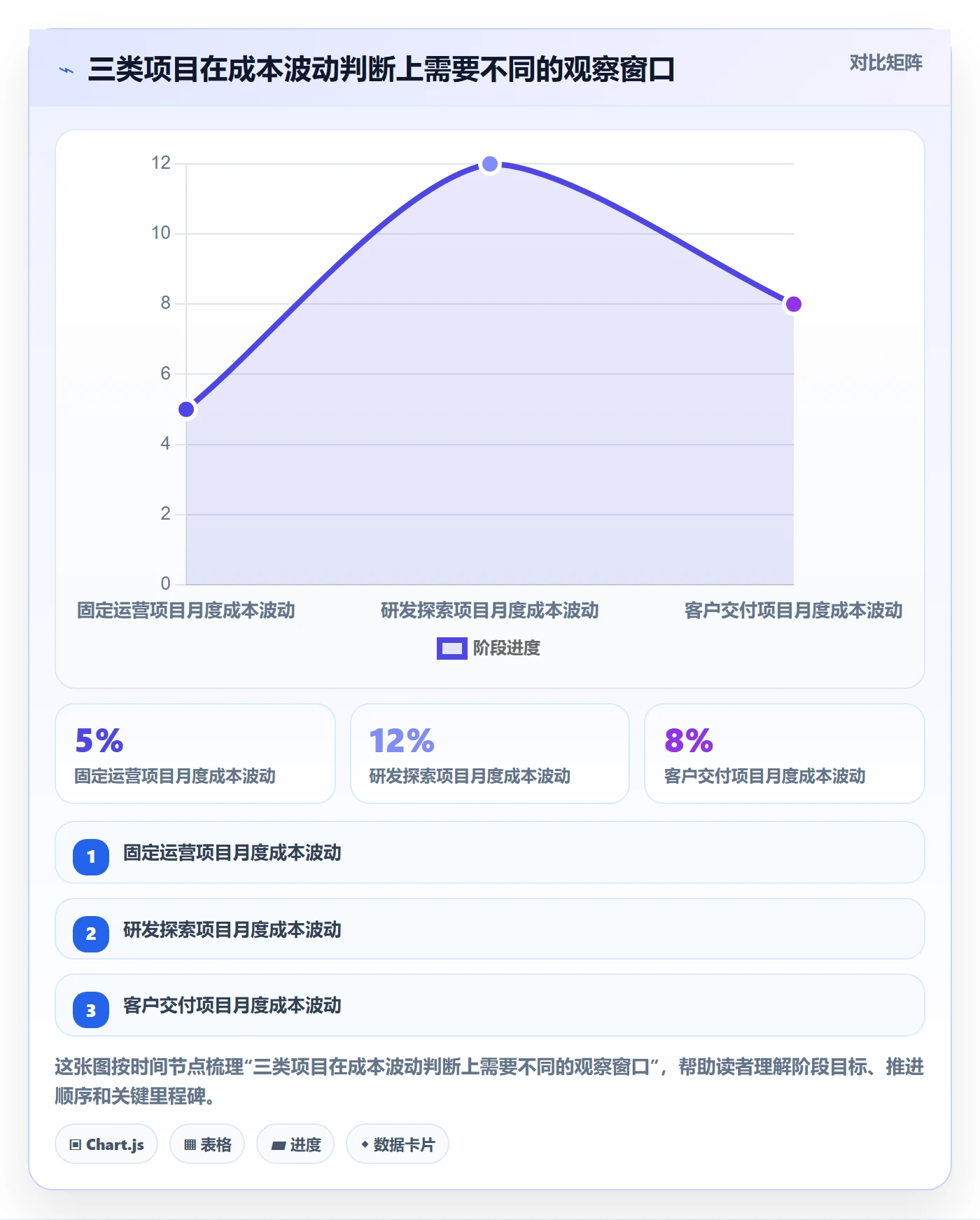Click x-axis label 研发探索项目月度成本波动
The height and width of the screenshot is (1220, 980).
pyautogui.click(x=490, y=611)
